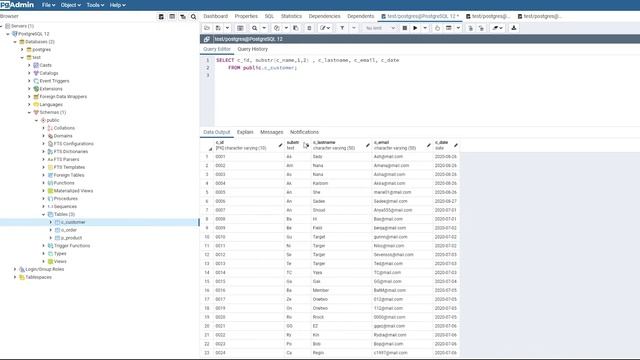Select row 10 header in data output

pyautogui.click(x=207, y=237)
